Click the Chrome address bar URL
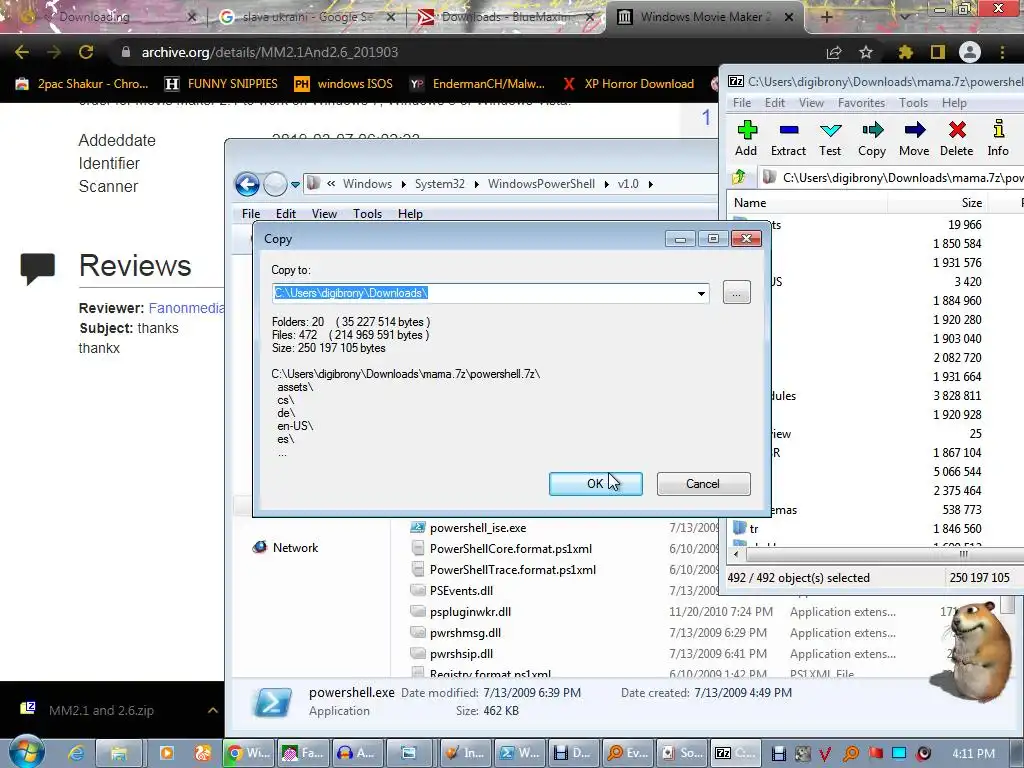This screenshot has height=768, width=1024. tap(270, 52)
